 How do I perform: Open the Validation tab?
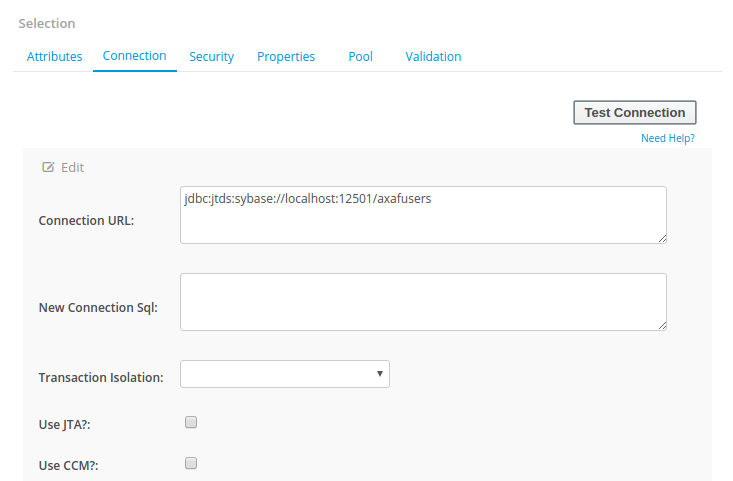point(433,57)
